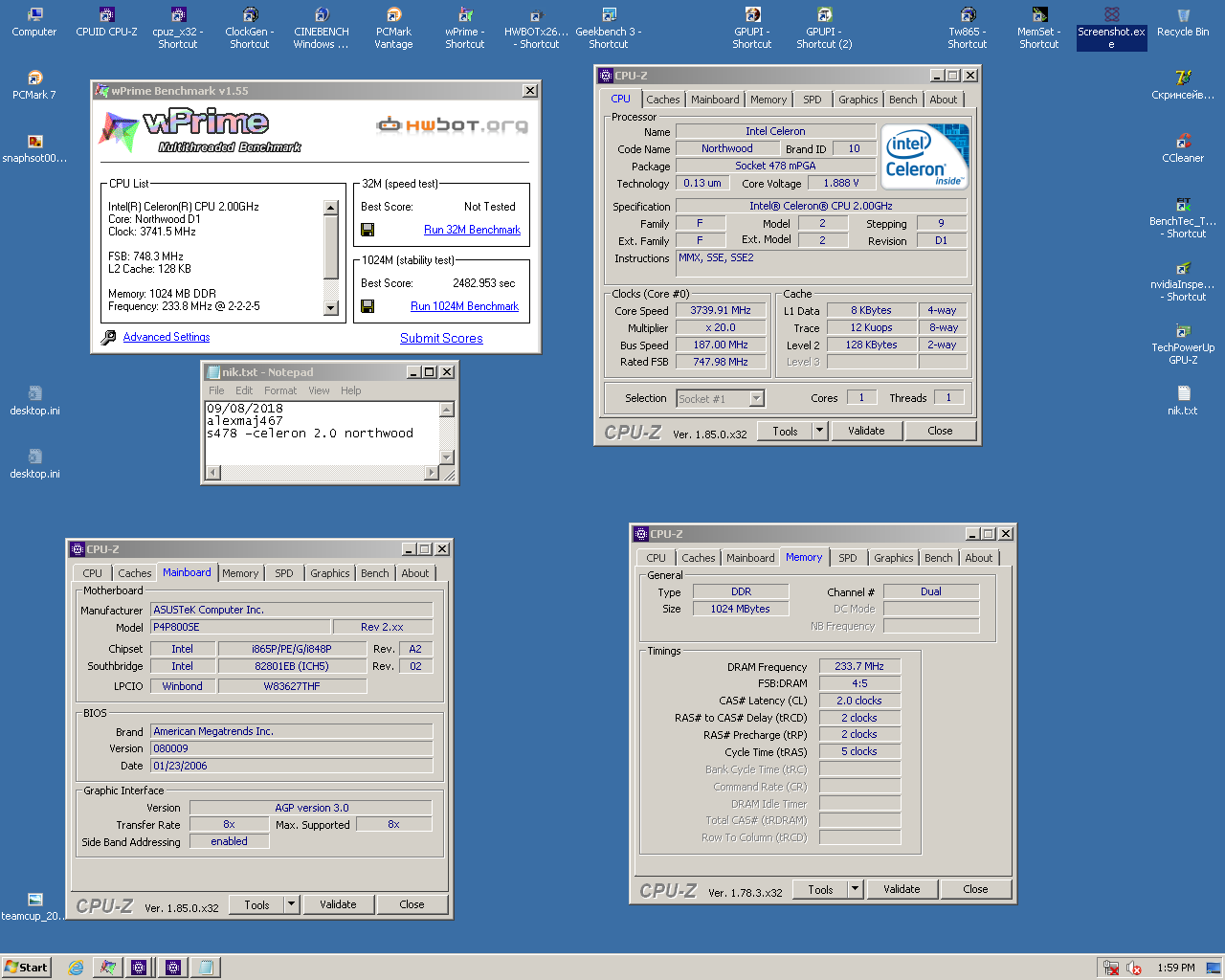1225x980 pixels.
Task: Switch to Caches tab in top CPU-Z window
Action: 662,100
